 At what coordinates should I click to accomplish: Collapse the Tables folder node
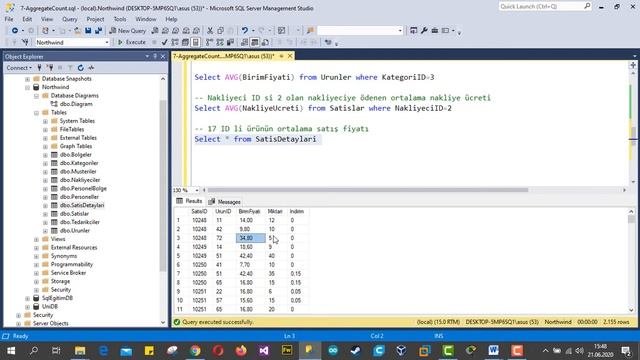[36, 113]
